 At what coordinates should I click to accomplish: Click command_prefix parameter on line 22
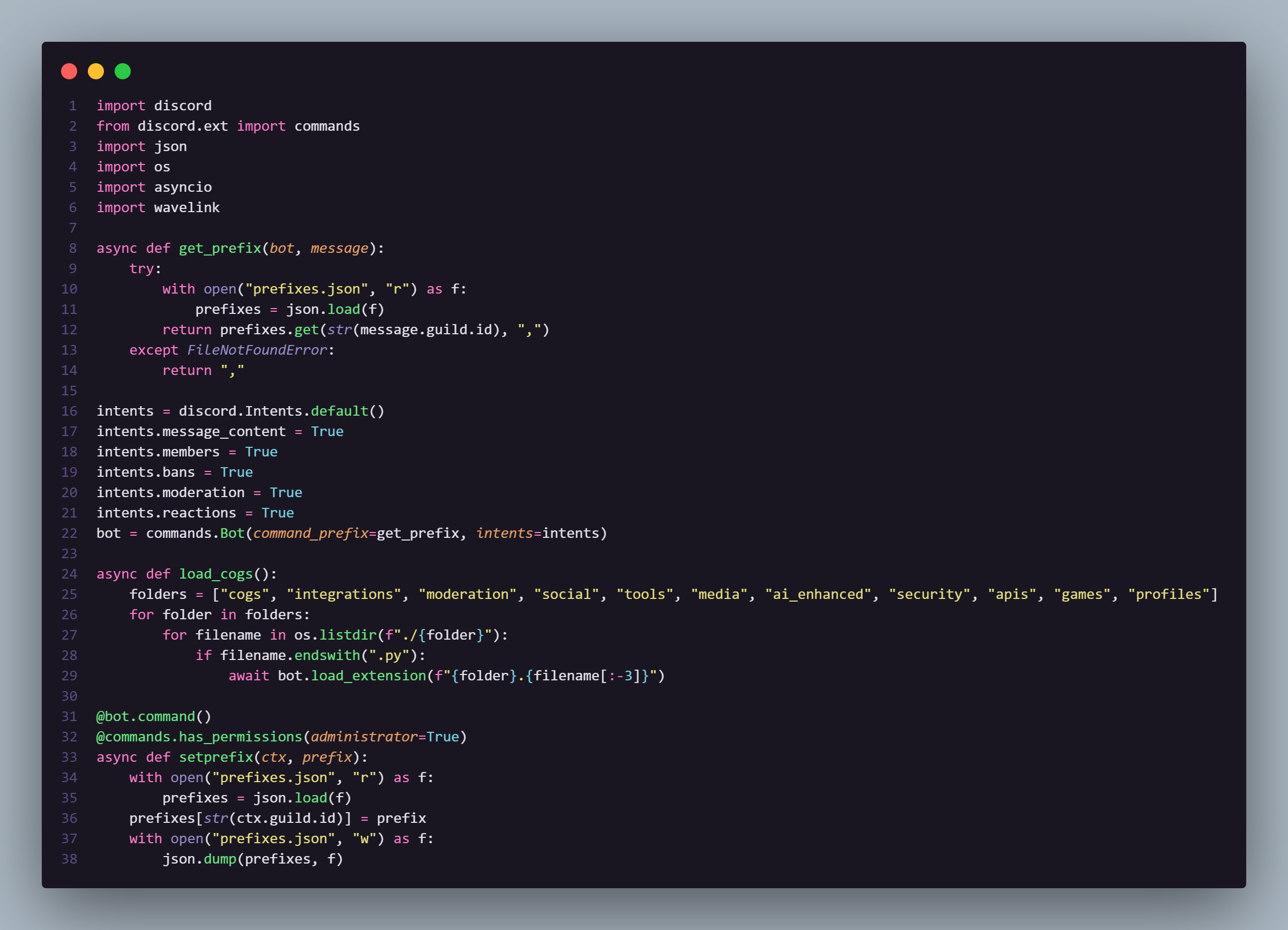point(311,534)
